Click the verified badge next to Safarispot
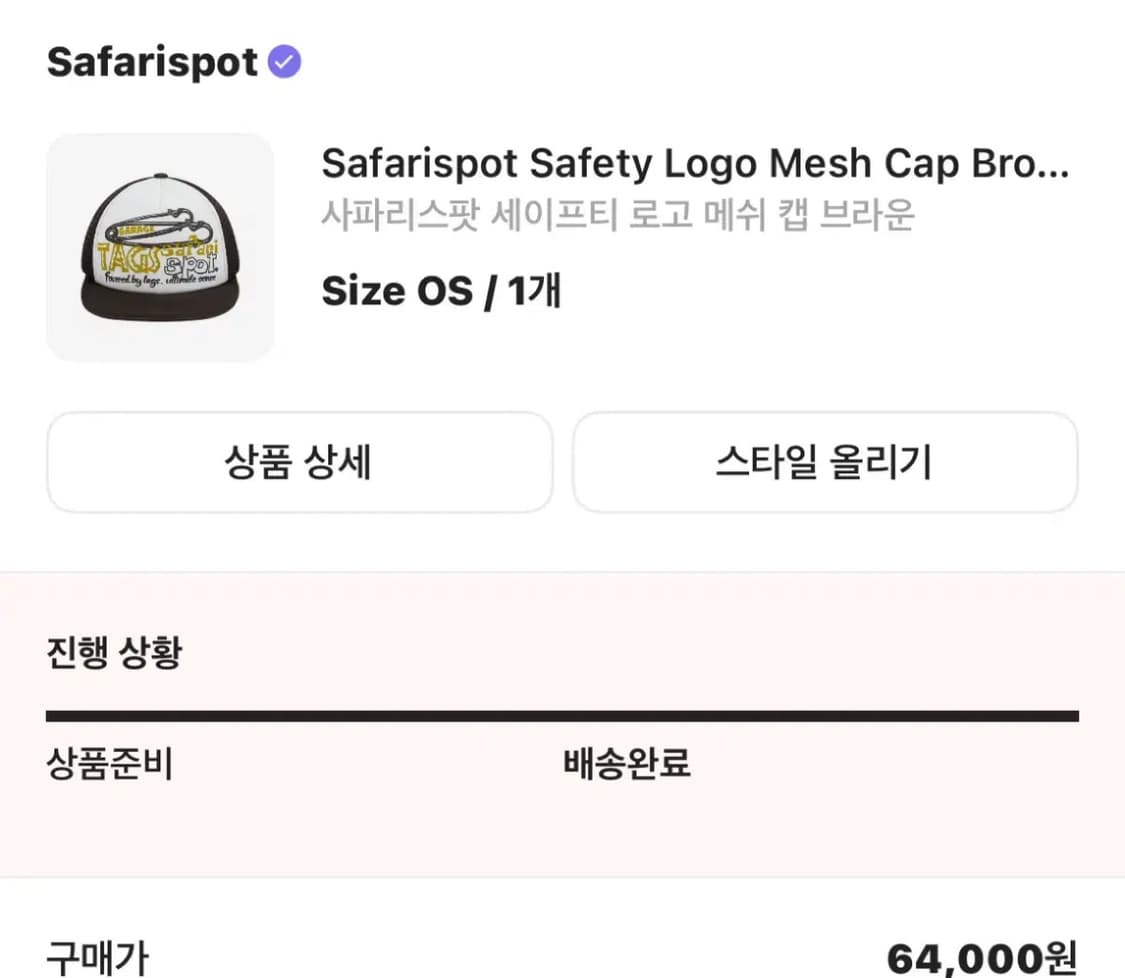 pyautogui.click(x=284, y=62)
